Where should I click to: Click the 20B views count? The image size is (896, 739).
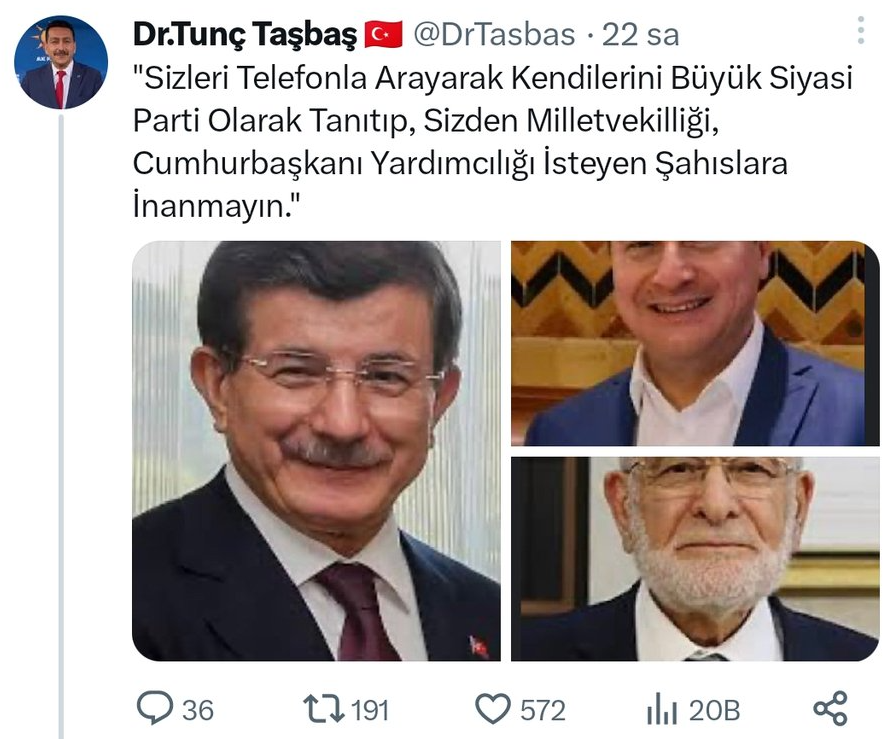[x=714, y=710]
